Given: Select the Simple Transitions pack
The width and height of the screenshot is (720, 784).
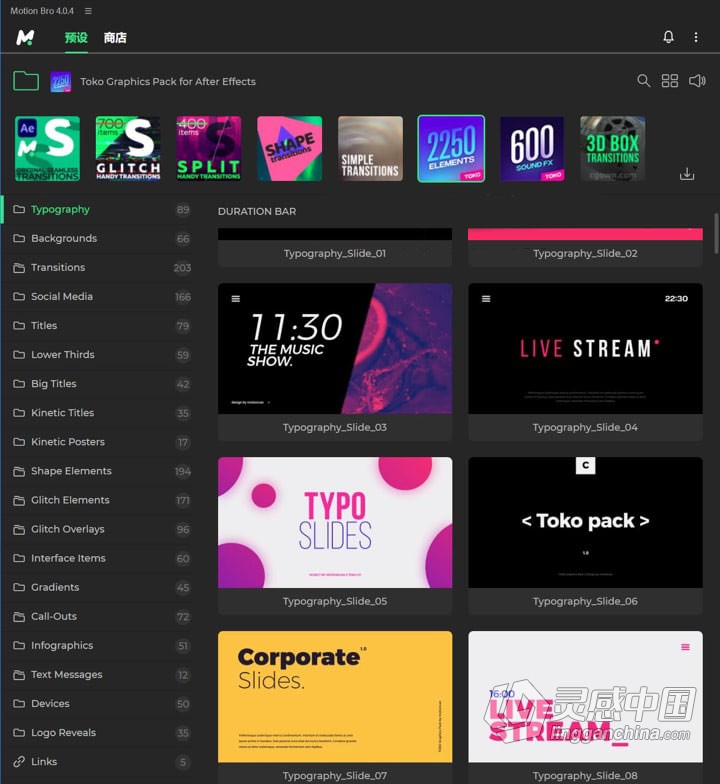Looking at the screenshot, I should pyautogui.click(x=370, y=148).
